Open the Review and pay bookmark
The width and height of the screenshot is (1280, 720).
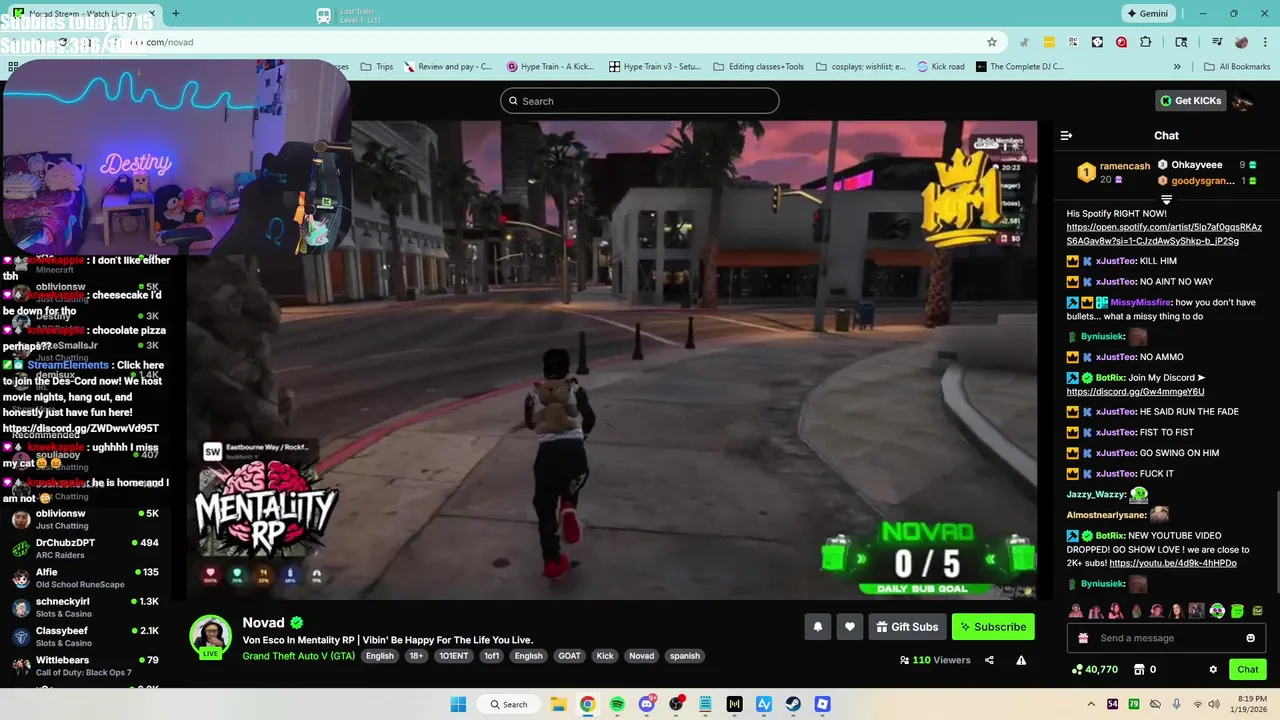click(448, 67)
